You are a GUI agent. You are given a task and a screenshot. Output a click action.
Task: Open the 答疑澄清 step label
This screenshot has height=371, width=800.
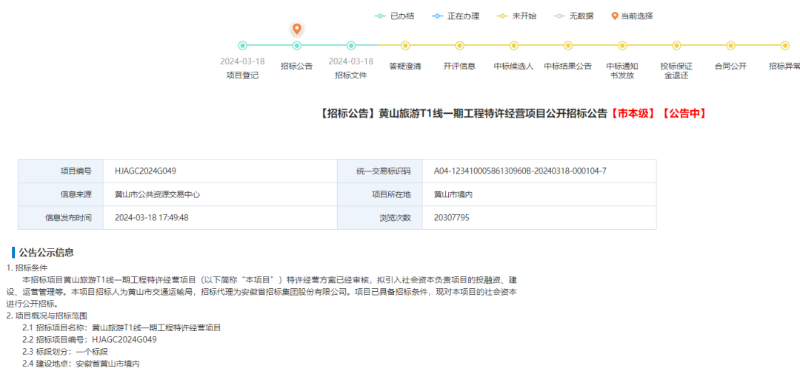405,66
